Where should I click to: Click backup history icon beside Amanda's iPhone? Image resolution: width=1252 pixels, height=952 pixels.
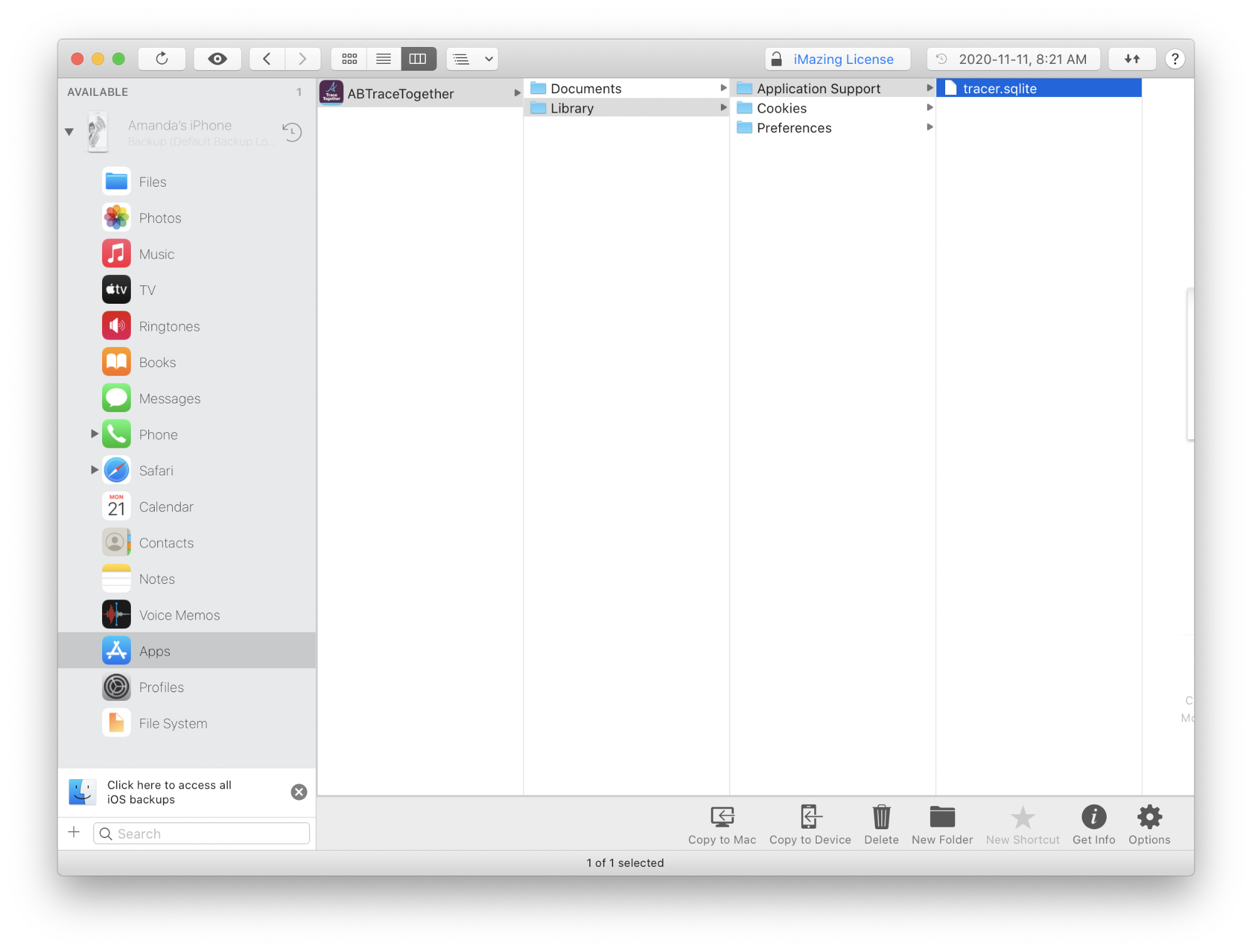pyautogui.click(x=292, y=132)
